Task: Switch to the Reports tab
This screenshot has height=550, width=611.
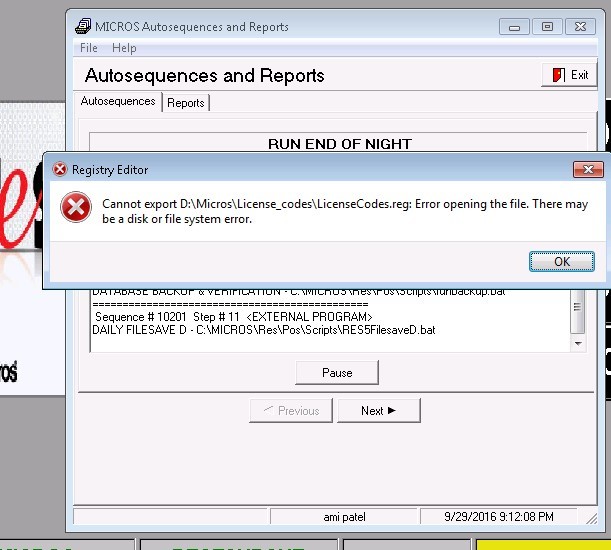Action: coord(186,103)
